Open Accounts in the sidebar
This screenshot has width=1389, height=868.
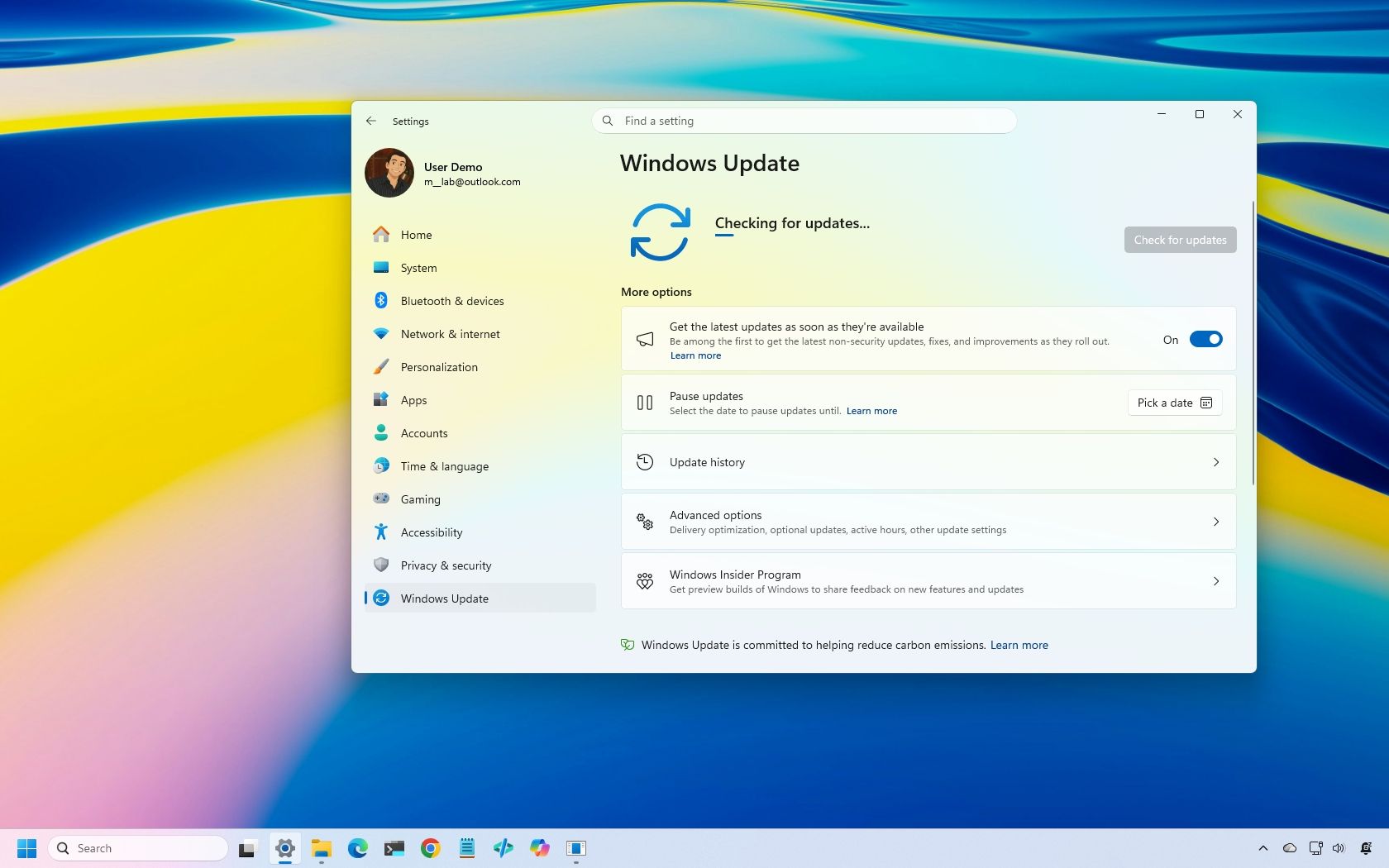pos(480,433)
